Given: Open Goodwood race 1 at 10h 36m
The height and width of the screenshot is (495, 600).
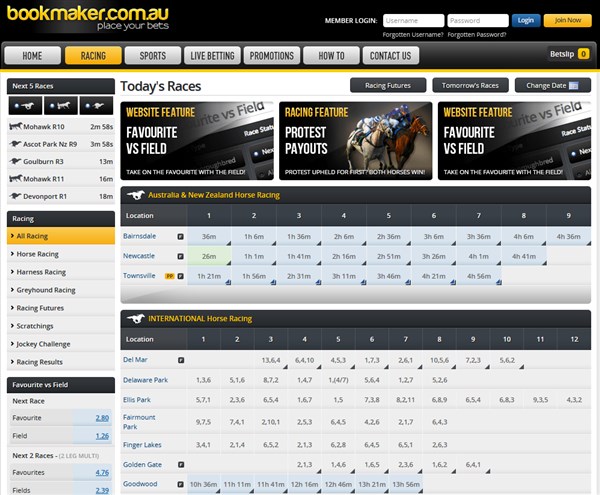Looking at the screenshot, I should [x=204, y=484].
